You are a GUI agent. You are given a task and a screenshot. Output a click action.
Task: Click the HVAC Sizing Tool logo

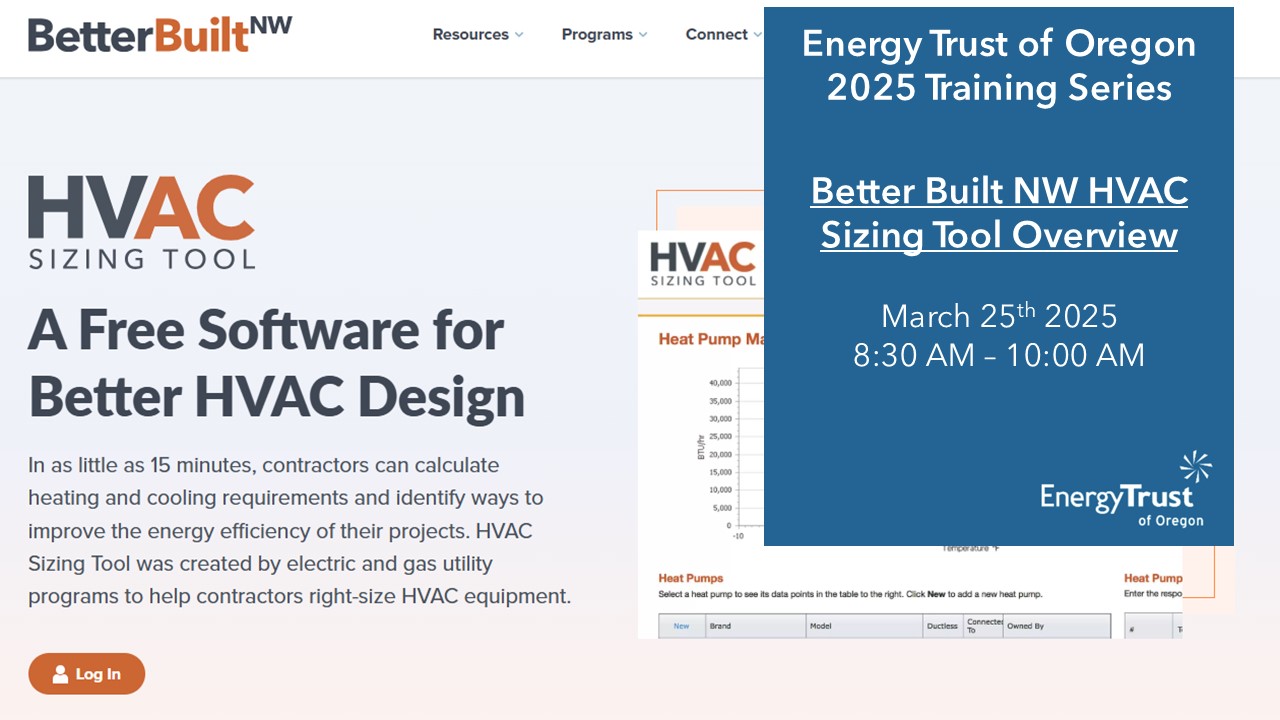pos(141,222)
